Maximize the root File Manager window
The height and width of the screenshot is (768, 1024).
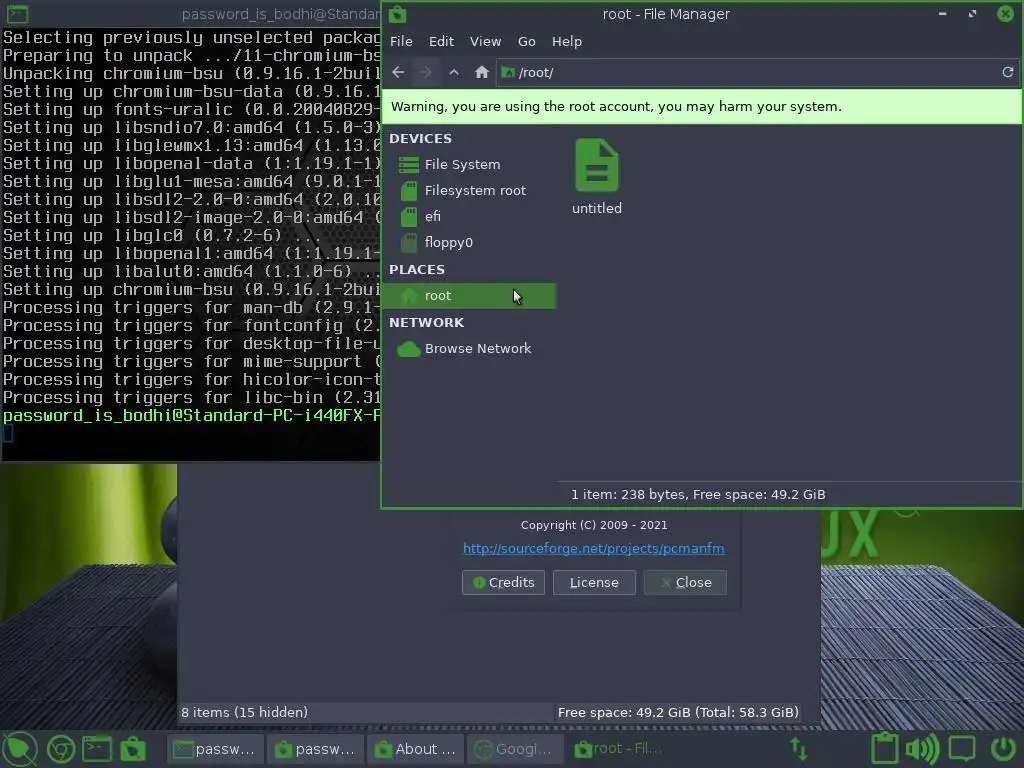pyautogui.click(x=972, y=14)
